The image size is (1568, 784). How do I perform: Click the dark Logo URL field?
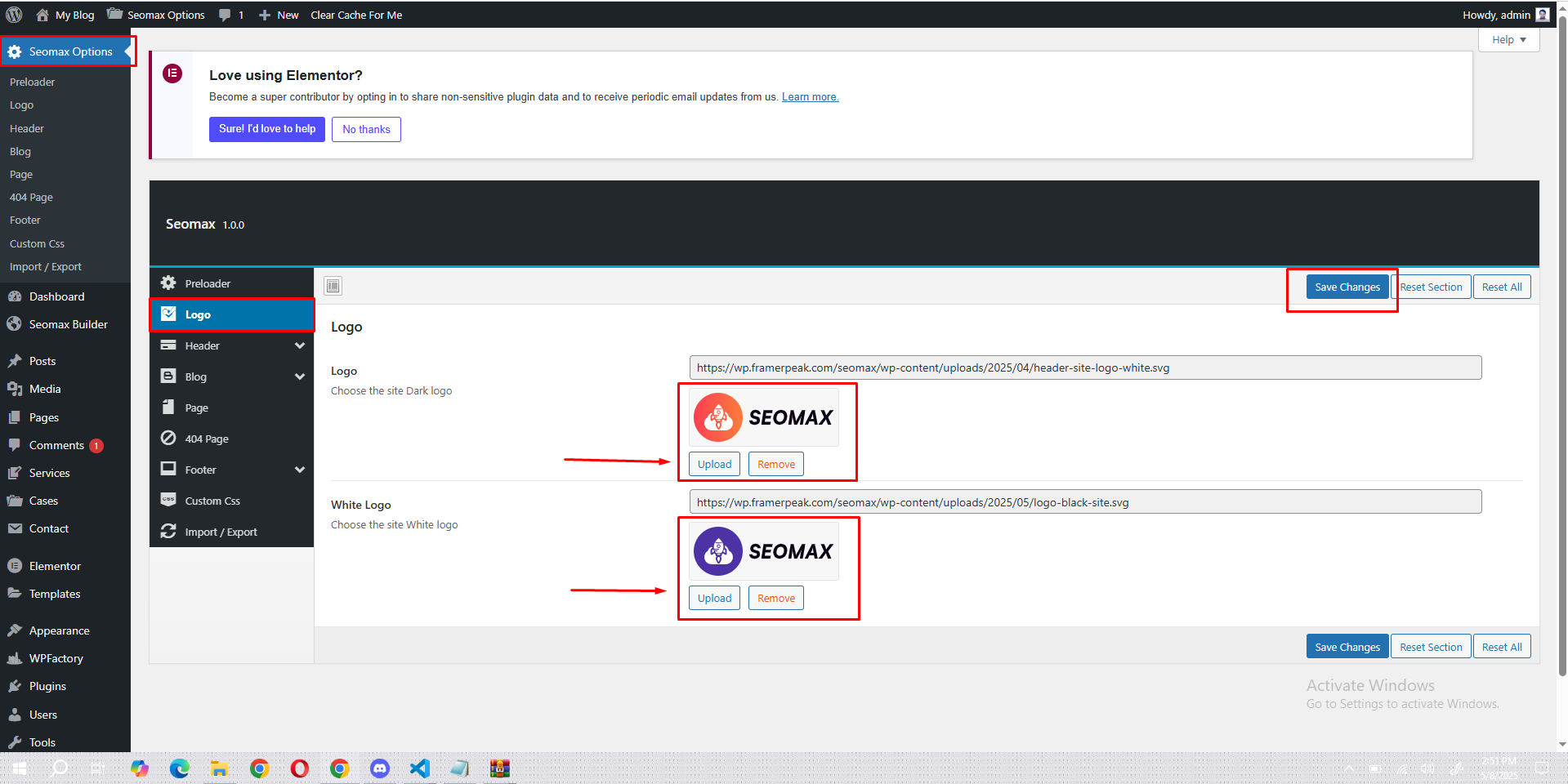pos(1085,367)
